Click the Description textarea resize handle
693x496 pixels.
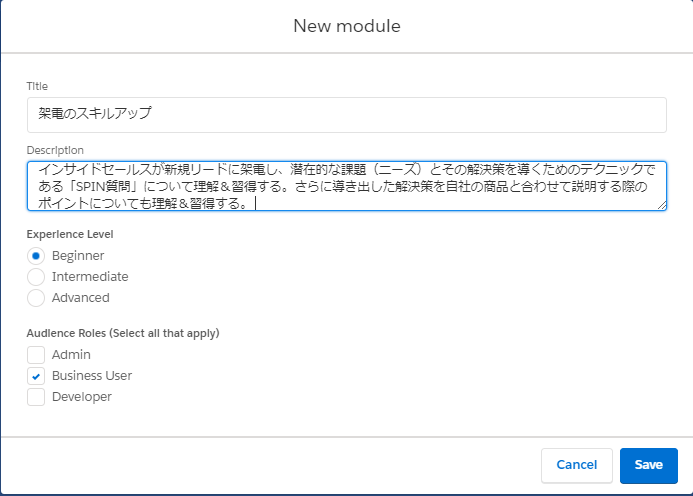[661, 205]
